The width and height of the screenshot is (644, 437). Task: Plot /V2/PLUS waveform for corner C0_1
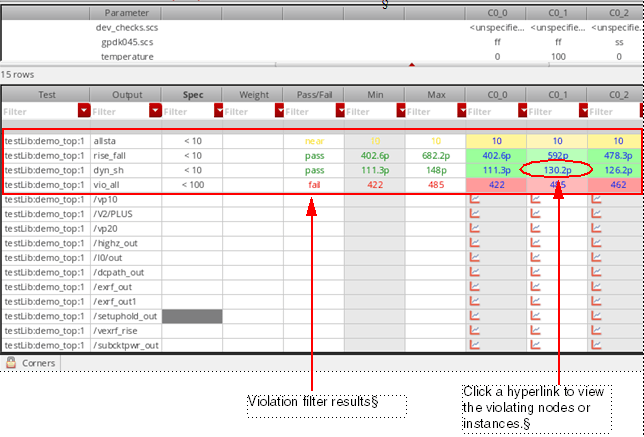(536, 214)
